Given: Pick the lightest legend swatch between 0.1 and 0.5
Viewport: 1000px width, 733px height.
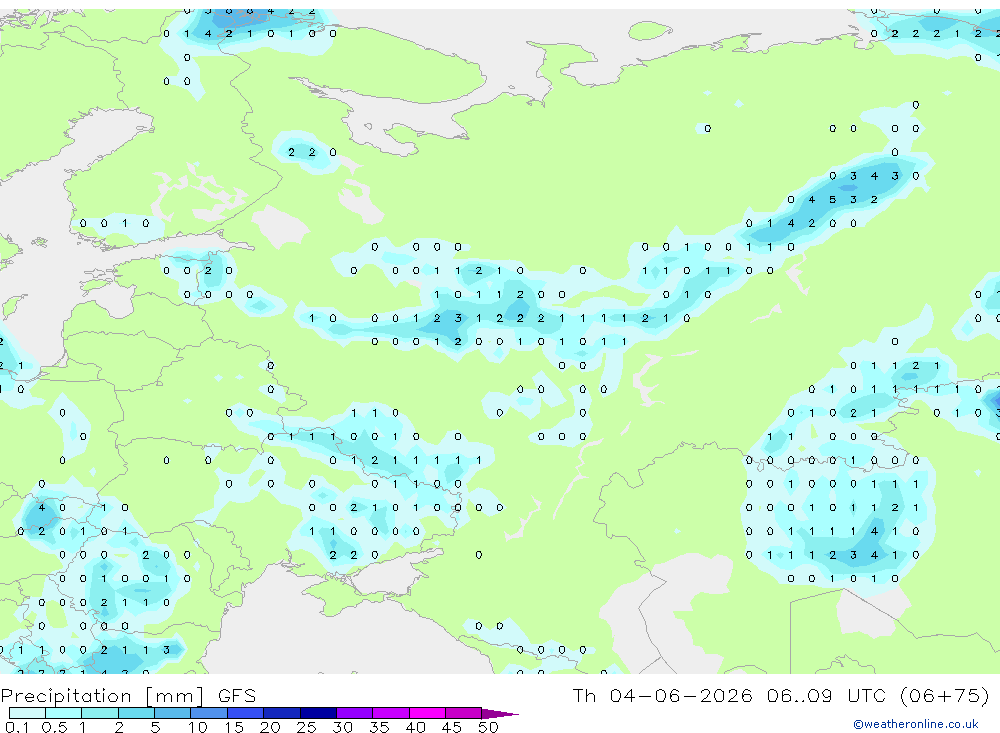Looking at the screenshot, I should (27, 713).
